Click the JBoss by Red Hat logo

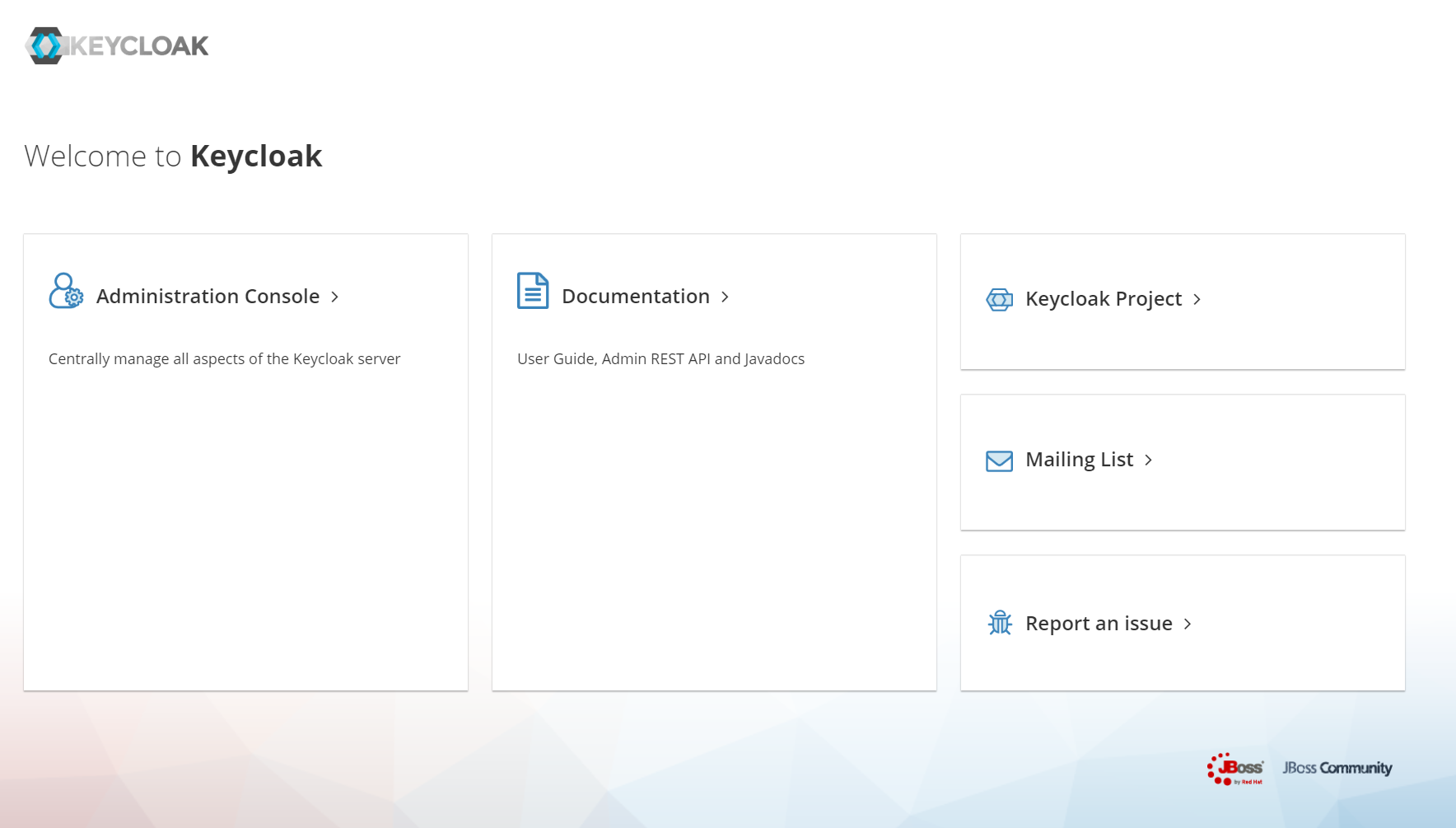(x=1235, y=769)
